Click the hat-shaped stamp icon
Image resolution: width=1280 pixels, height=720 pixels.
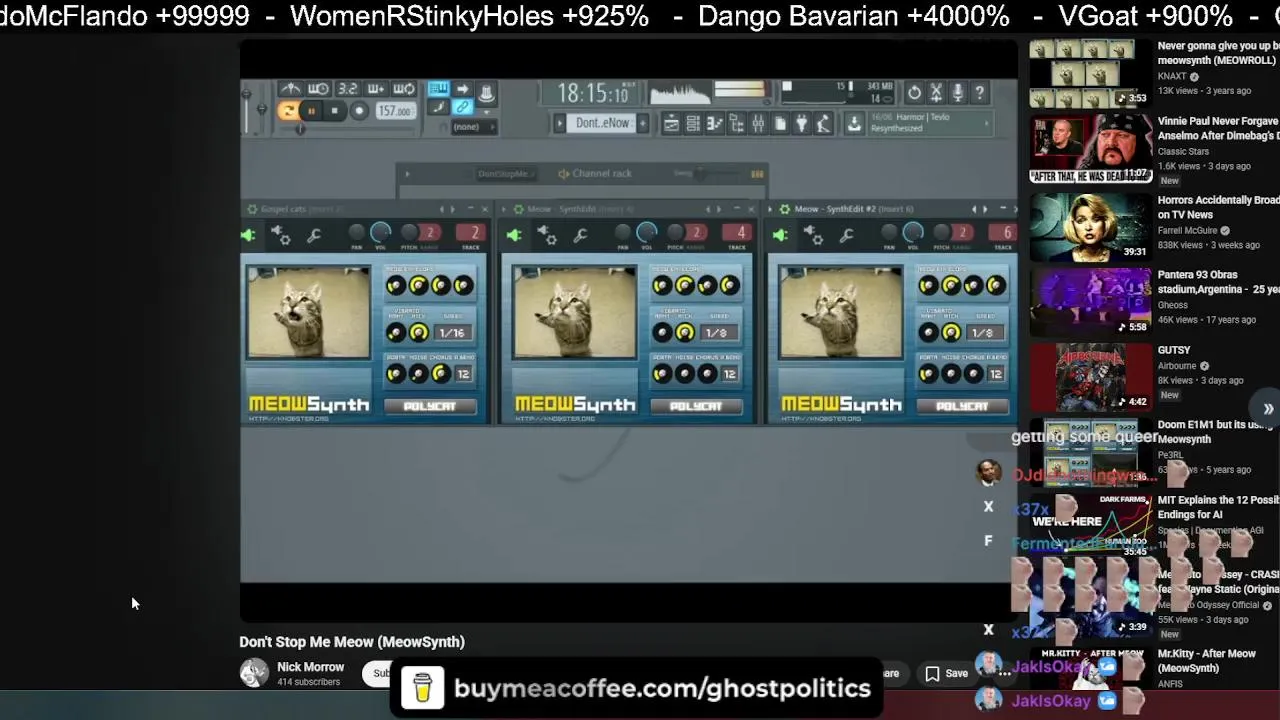click(486, 93)
